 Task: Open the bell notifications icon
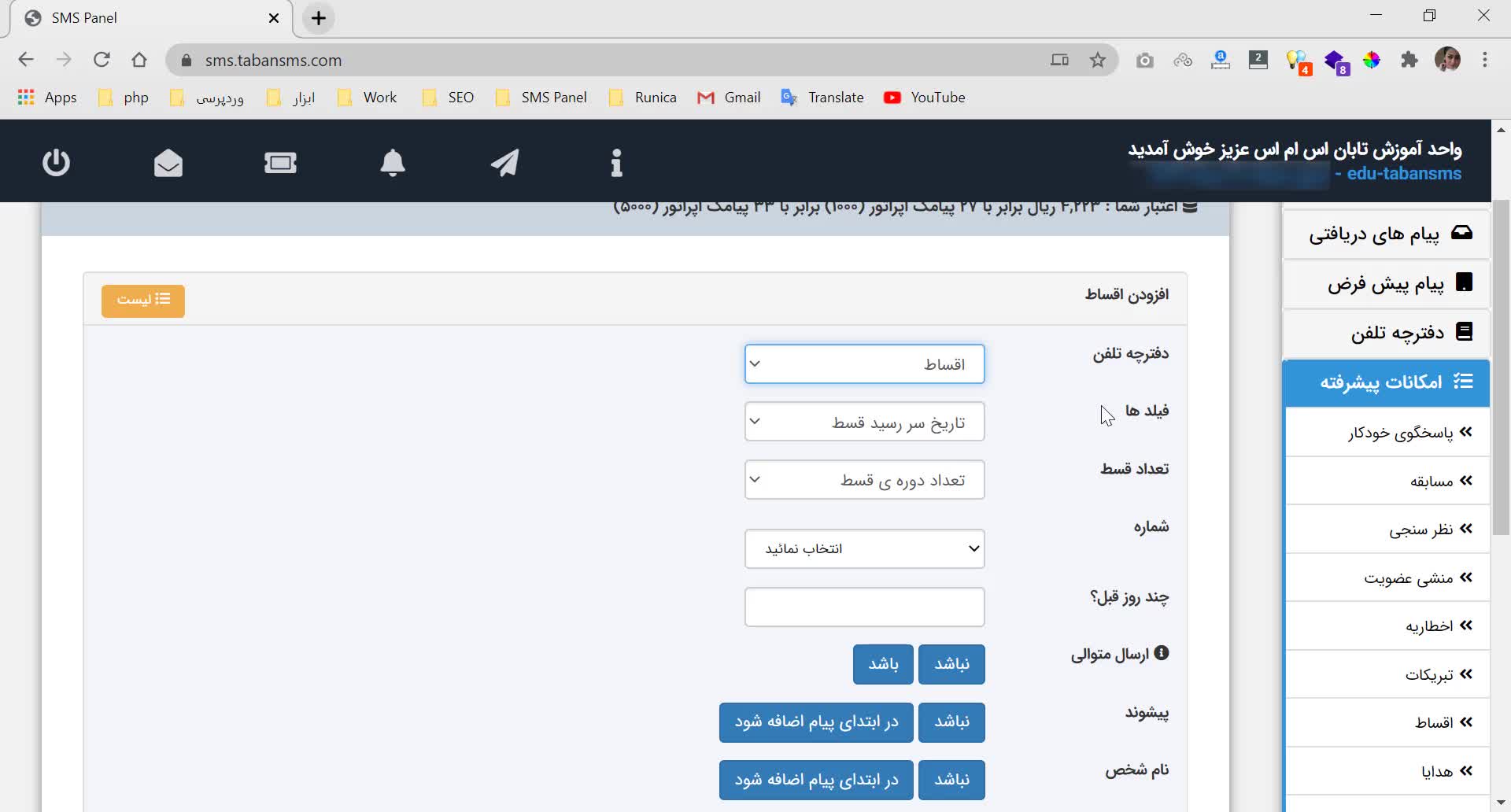392,163
